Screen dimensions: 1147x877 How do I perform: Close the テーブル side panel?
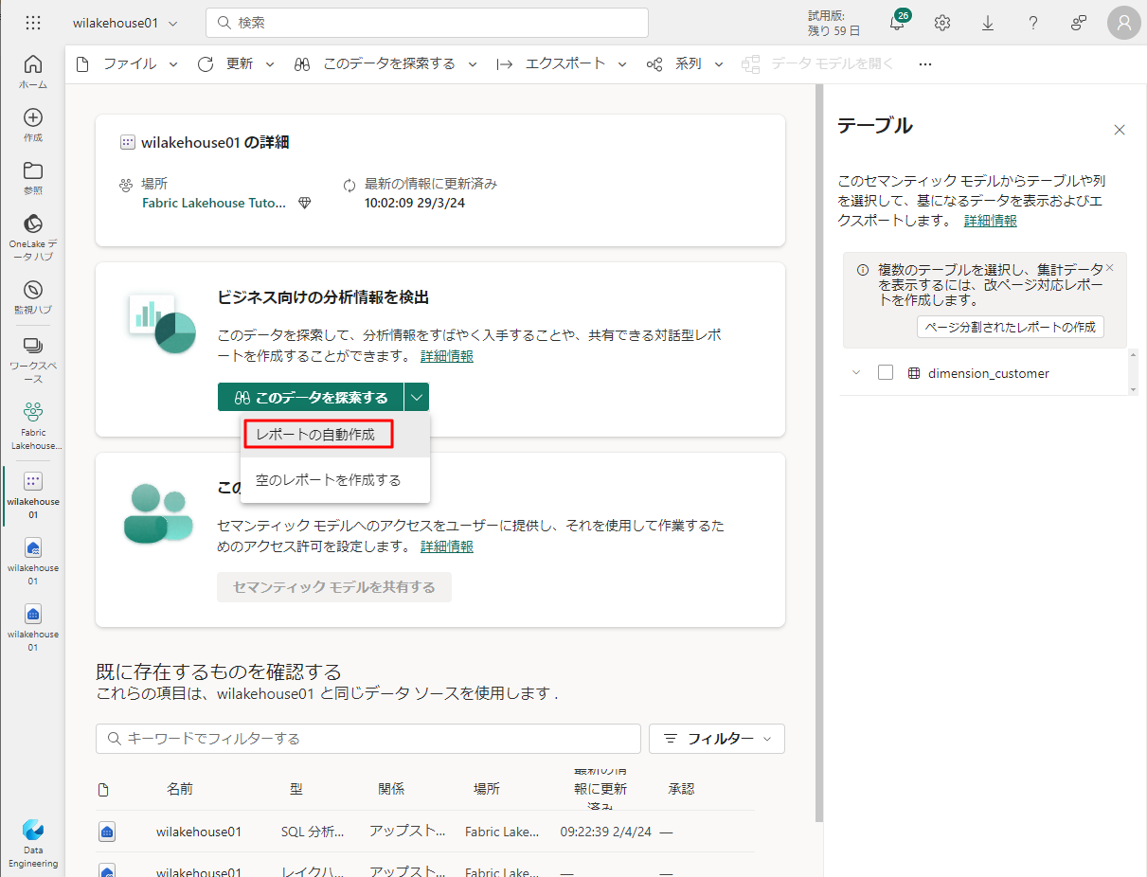tap(1119, 129)
